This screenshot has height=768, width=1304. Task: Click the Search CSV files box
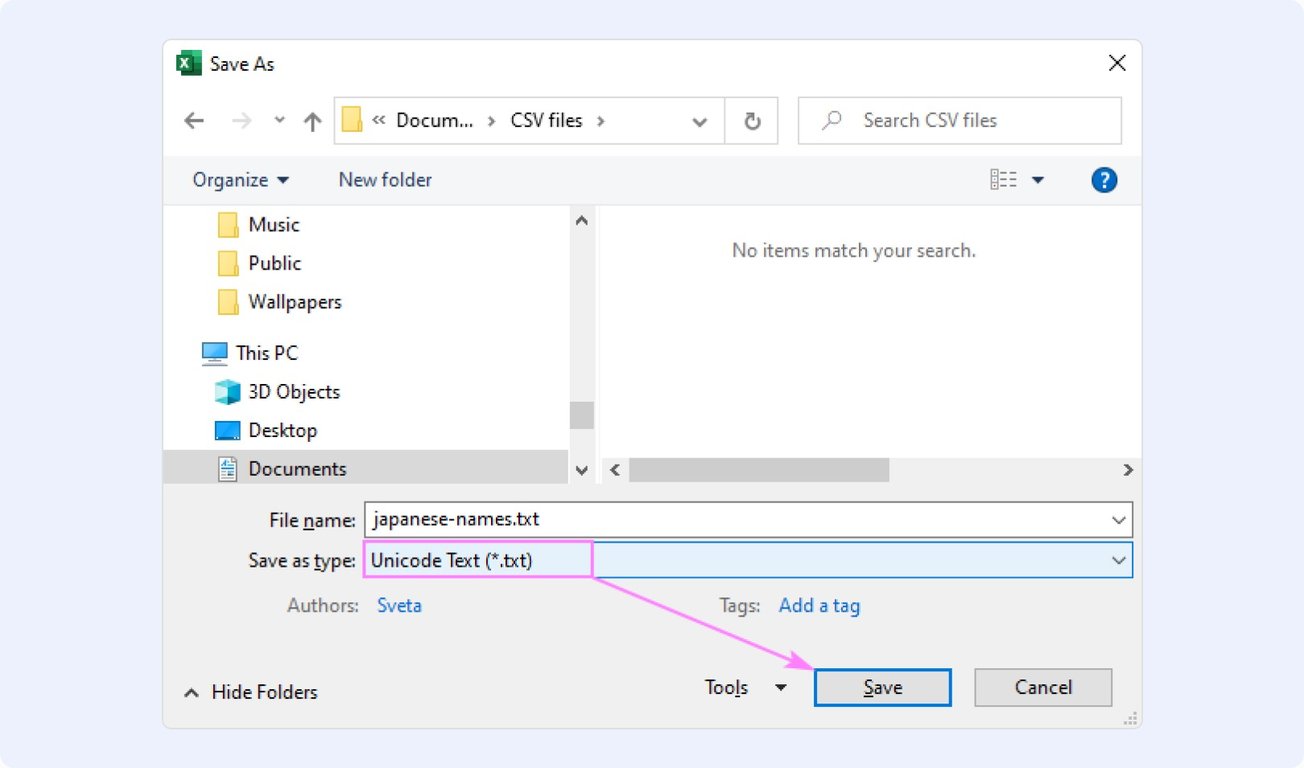[960, 120]
